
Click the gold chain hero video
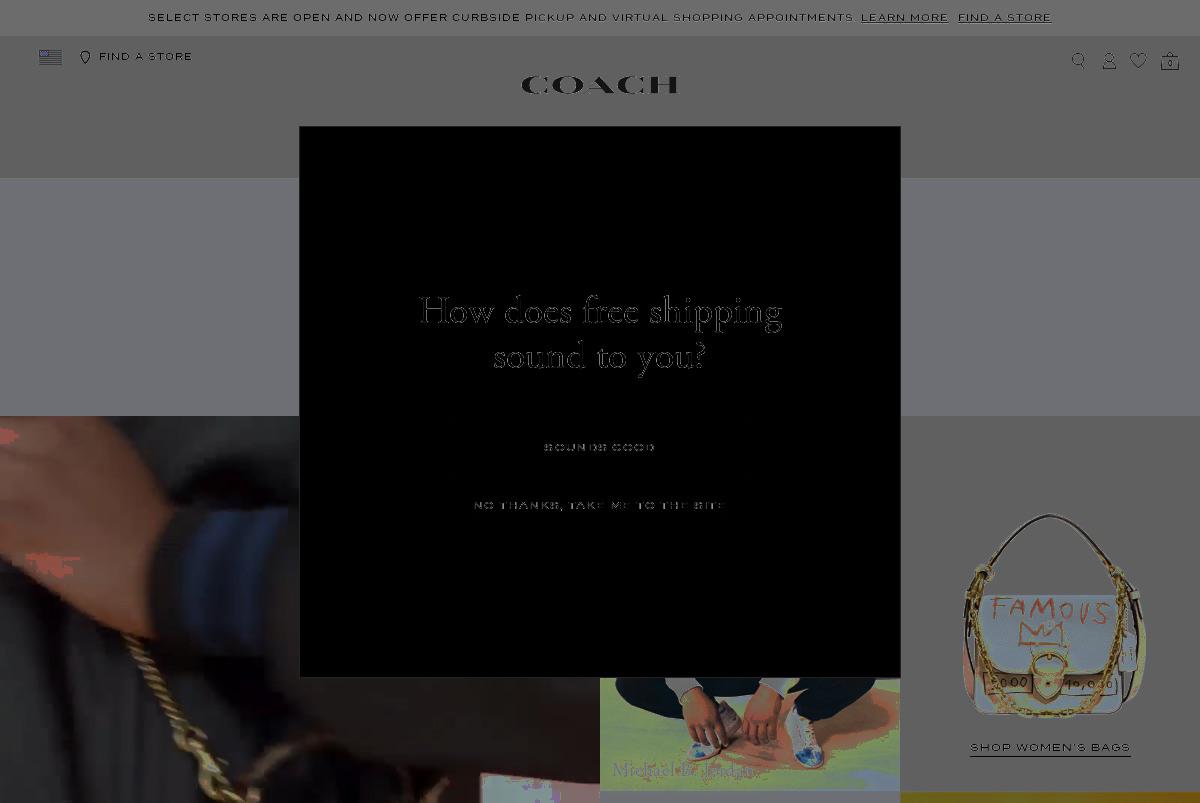pyautogui.click(x=150, y=609)
